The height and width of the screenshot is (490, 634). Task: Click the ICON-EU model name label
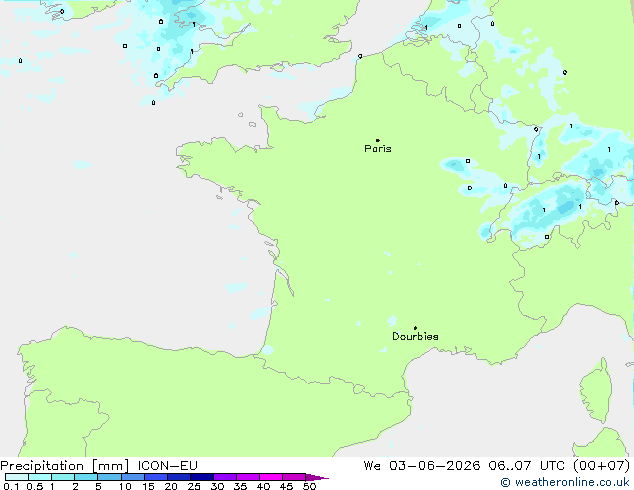click(167, 465)
